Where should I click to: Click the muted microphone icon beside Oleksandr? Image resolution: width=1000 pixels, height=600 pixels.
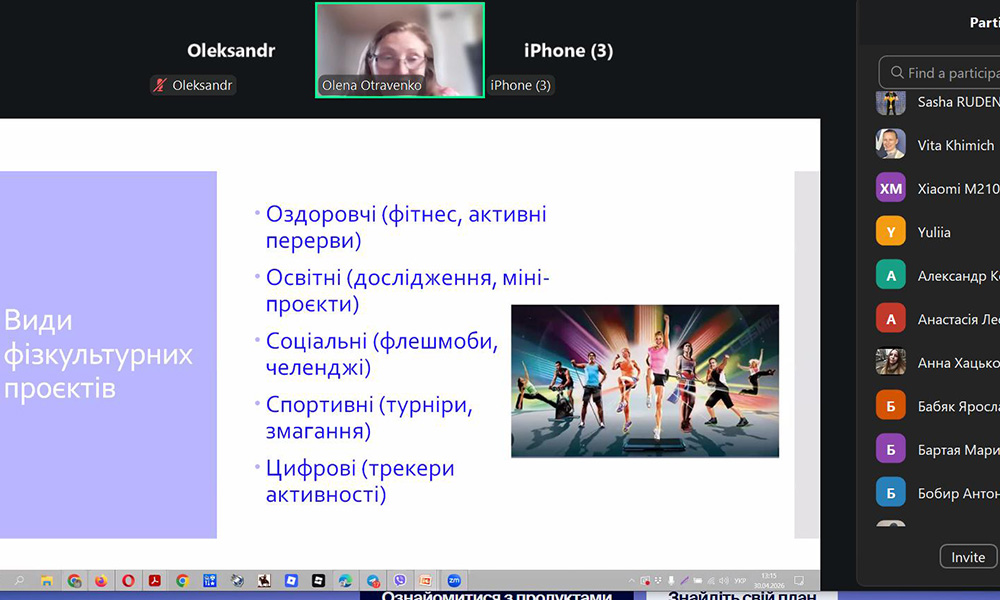[160, 85]
